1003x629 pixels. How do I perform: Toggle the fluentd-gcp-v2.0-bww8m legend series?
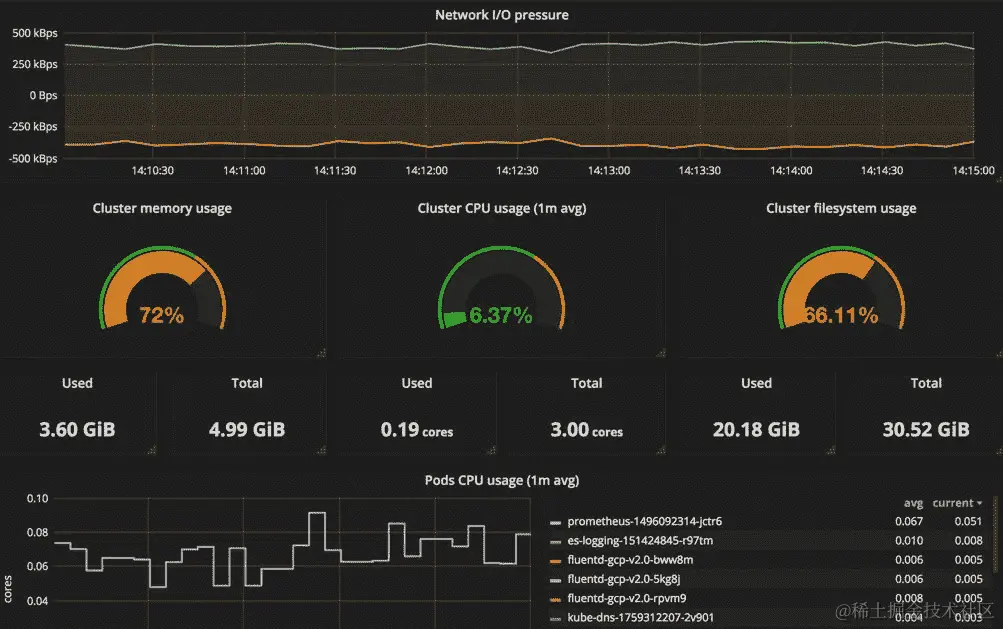tap(630, 560)
